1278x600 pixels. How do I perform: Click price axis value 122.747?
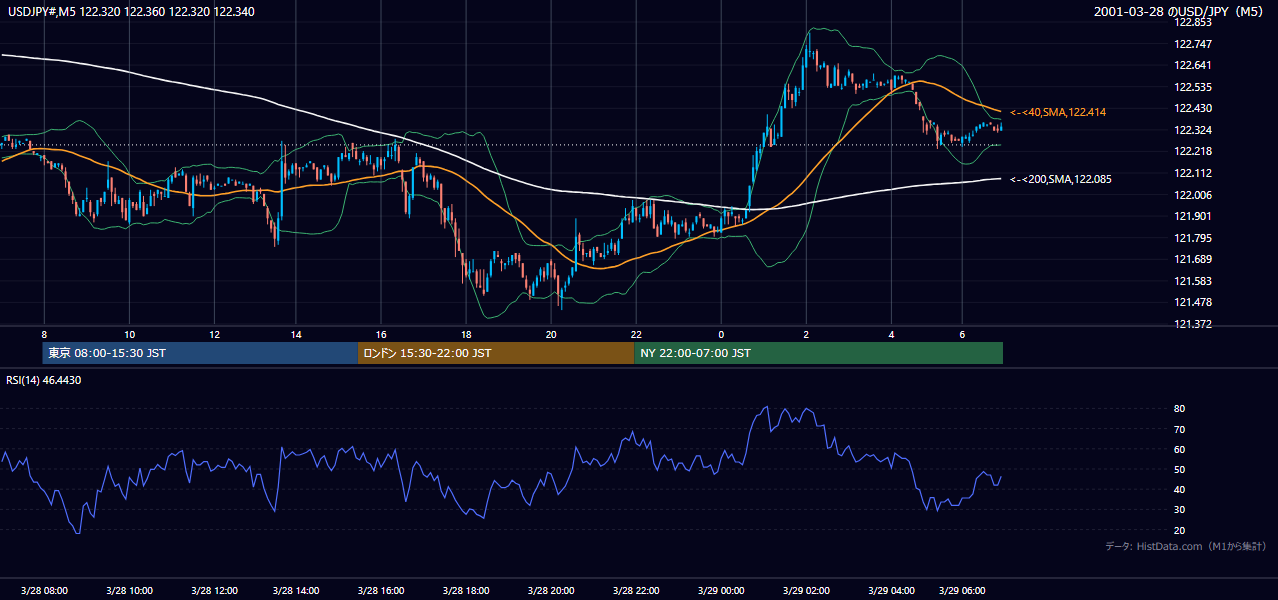1193,44
